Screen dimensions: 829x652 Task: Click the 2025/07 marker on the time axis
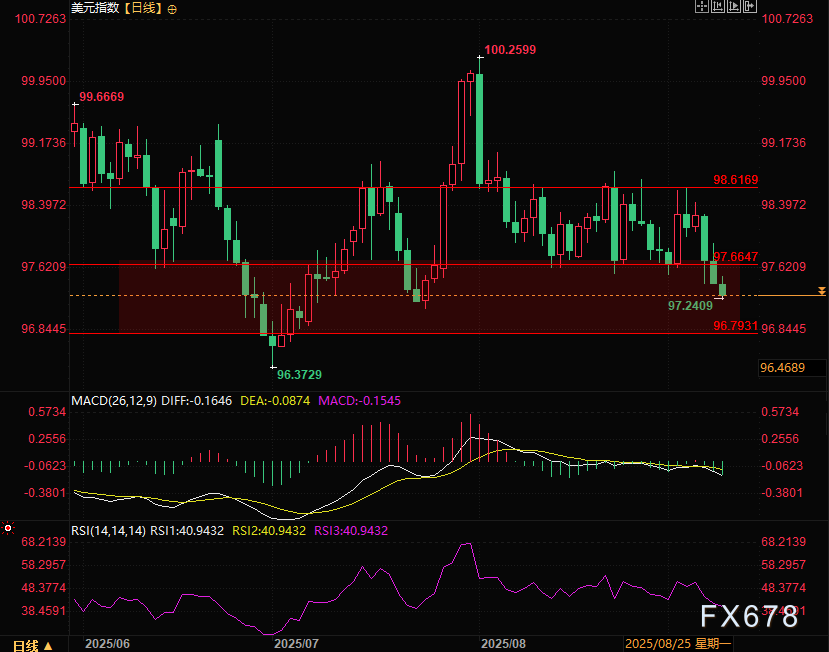(296, 644)
